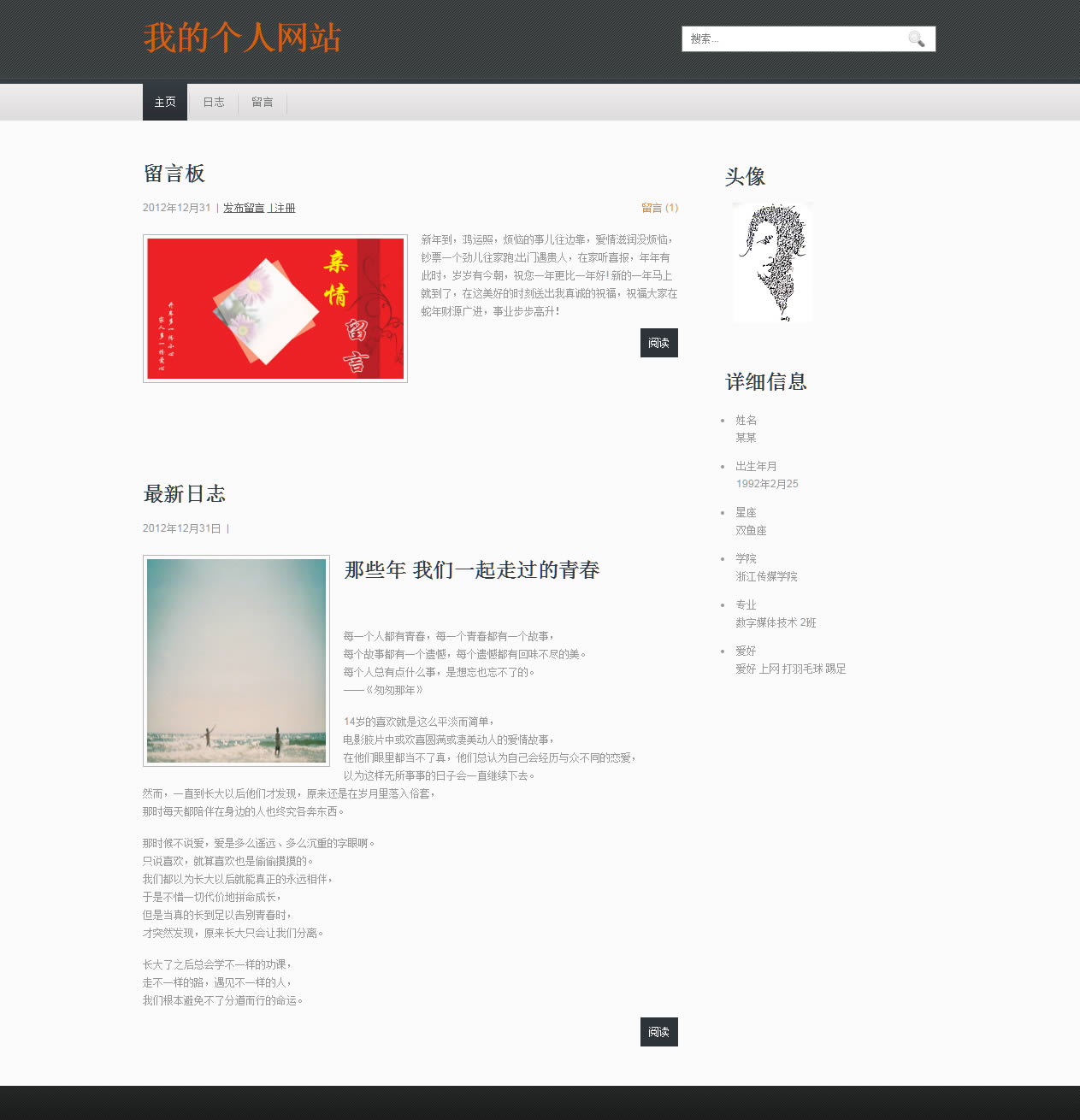The width and height of the screenshot is (1080, 1120).
Task: Open the beach photo thumbnail
Action: coord(236,661)
